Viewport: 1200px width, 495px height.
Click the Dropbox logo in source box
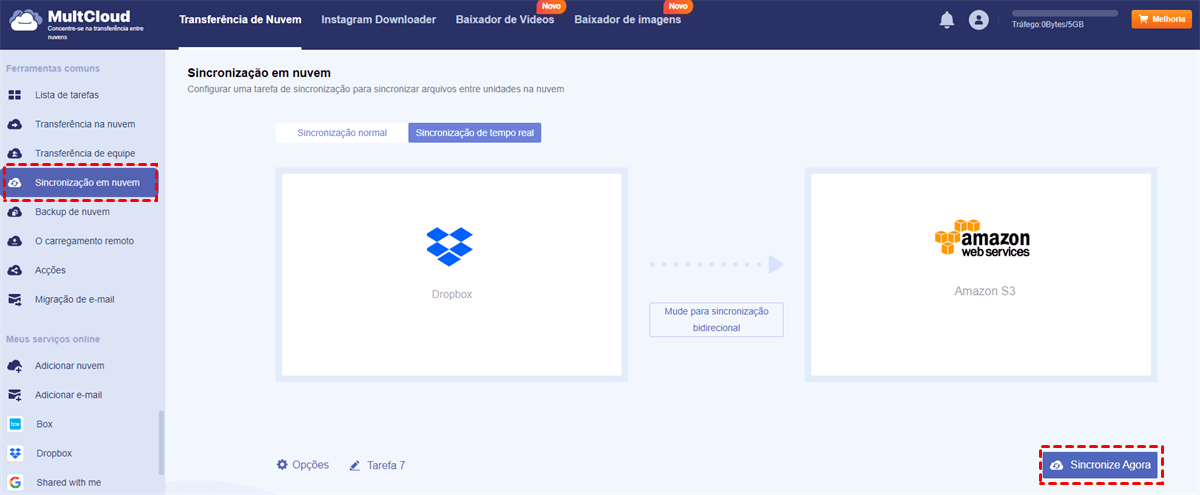coord(450,246)
